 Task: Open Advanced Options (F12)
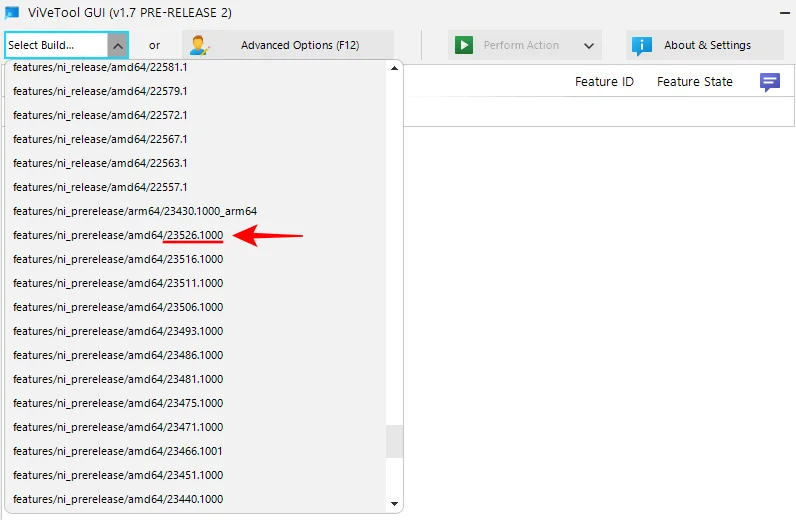(x=288, y=45)
